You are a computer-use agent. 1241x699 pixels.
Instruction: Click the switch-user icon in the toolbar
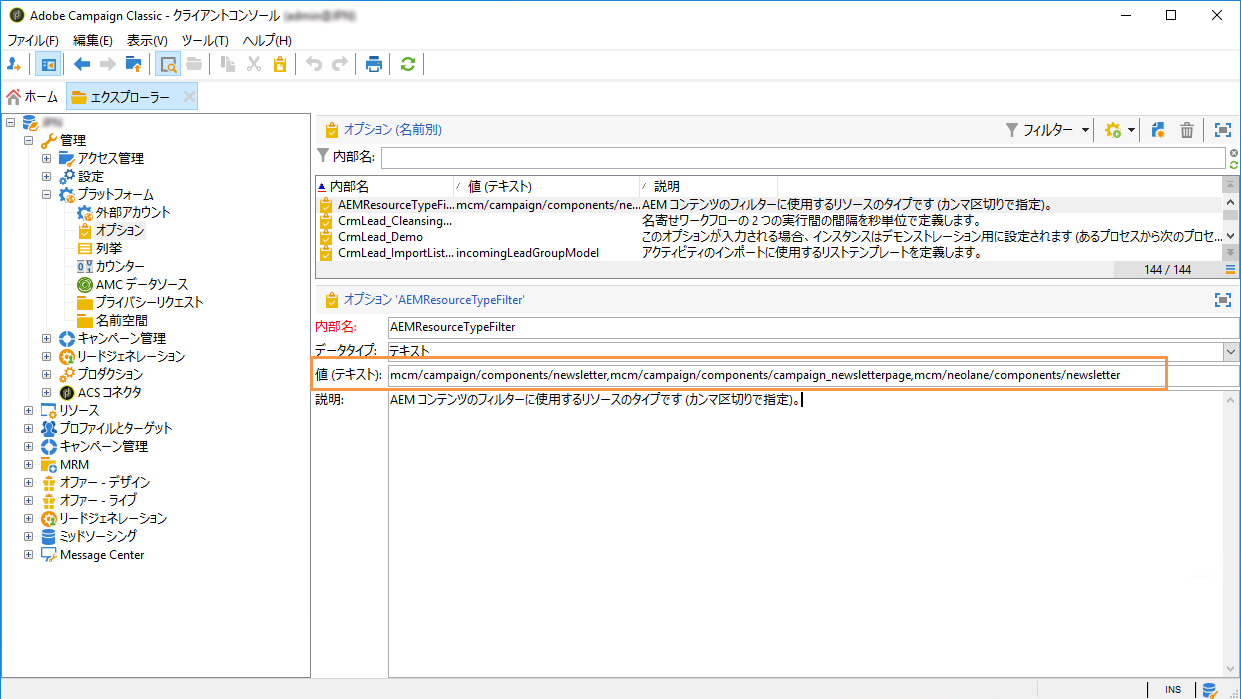pos(13,64)
